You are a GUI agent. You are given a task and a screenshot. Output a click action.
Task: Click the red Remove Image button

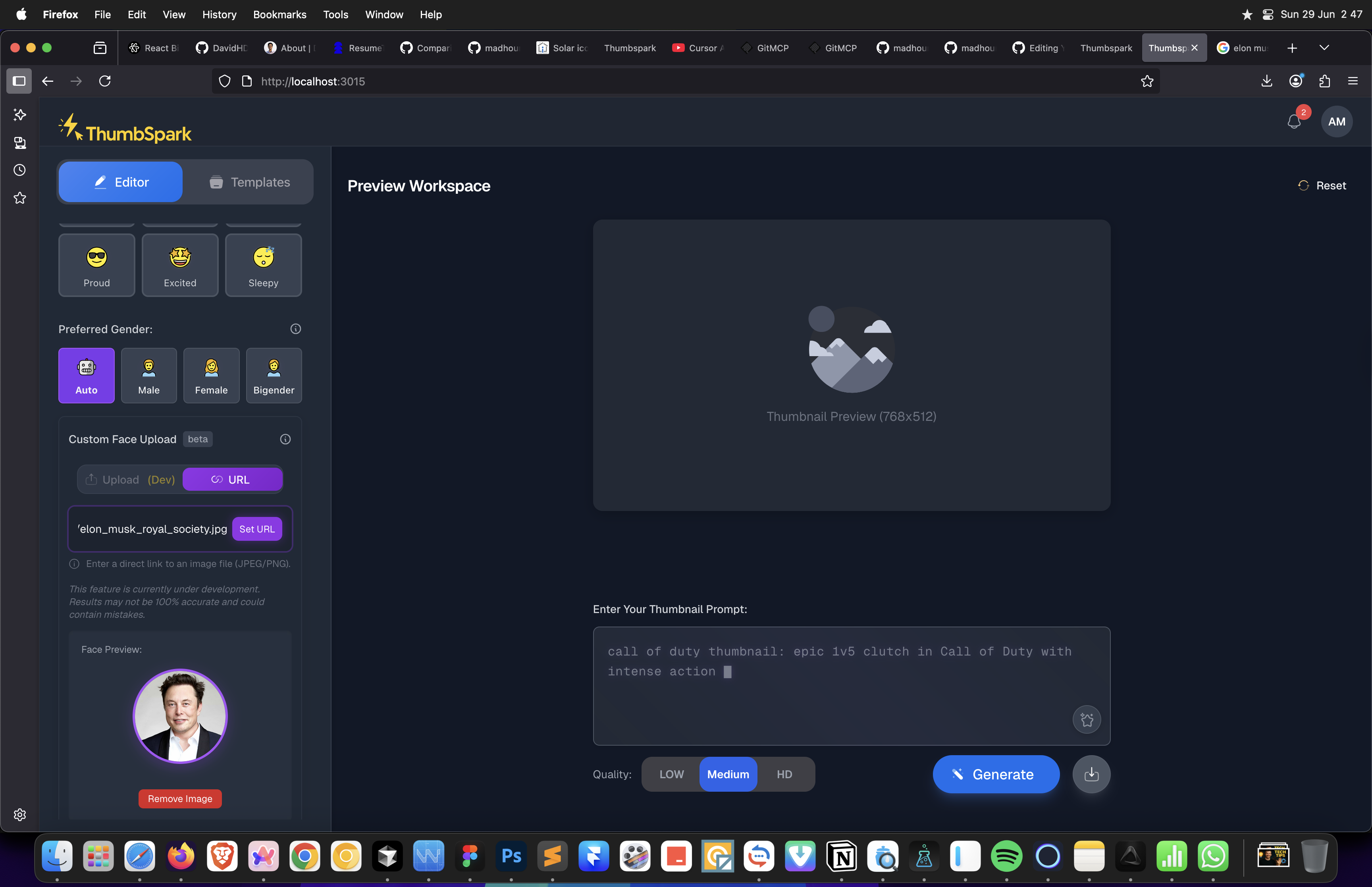point(179,798)
